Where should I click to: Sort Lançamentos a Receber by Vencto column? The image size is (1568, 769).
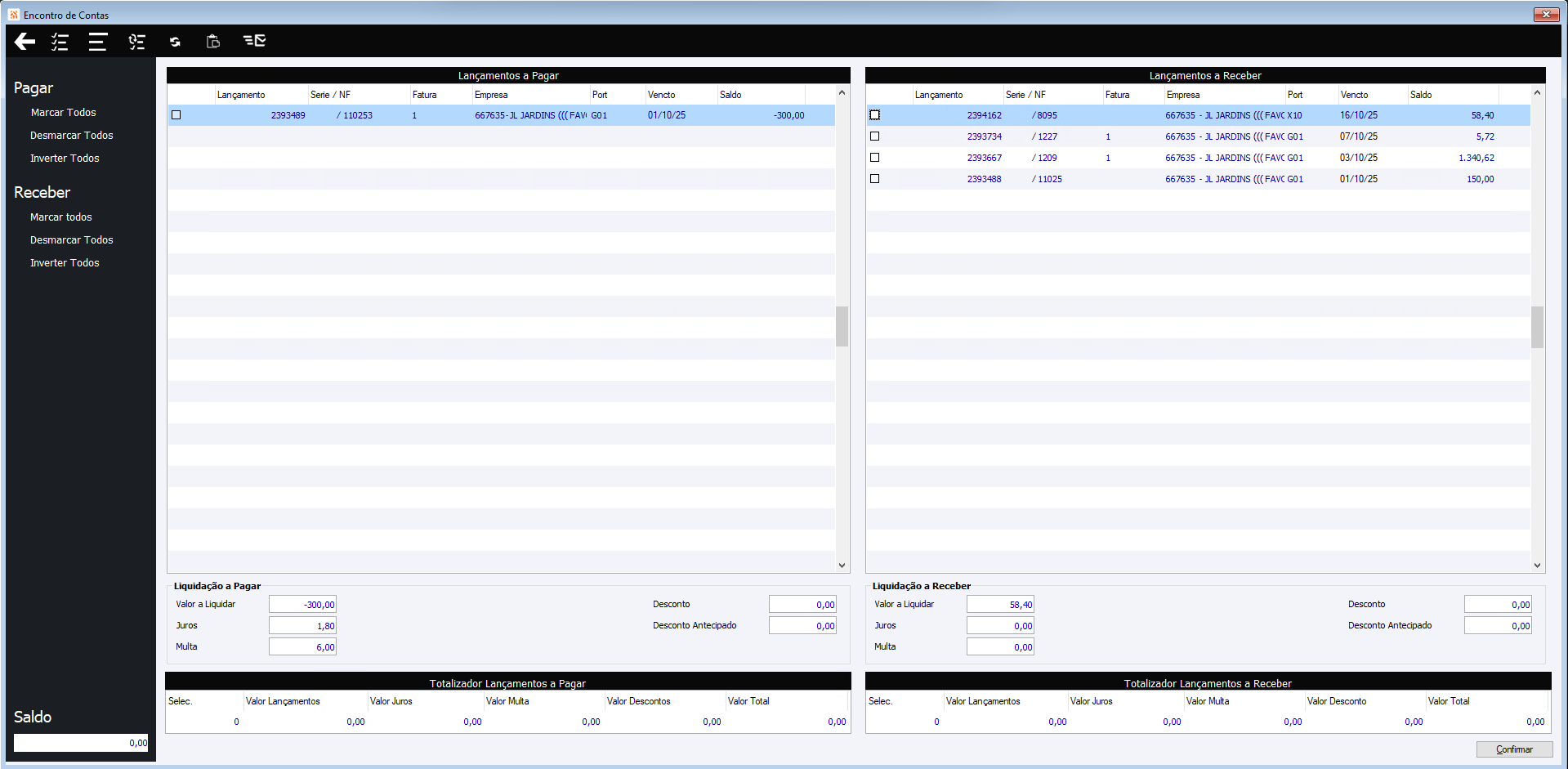[x=1374, y=95]
